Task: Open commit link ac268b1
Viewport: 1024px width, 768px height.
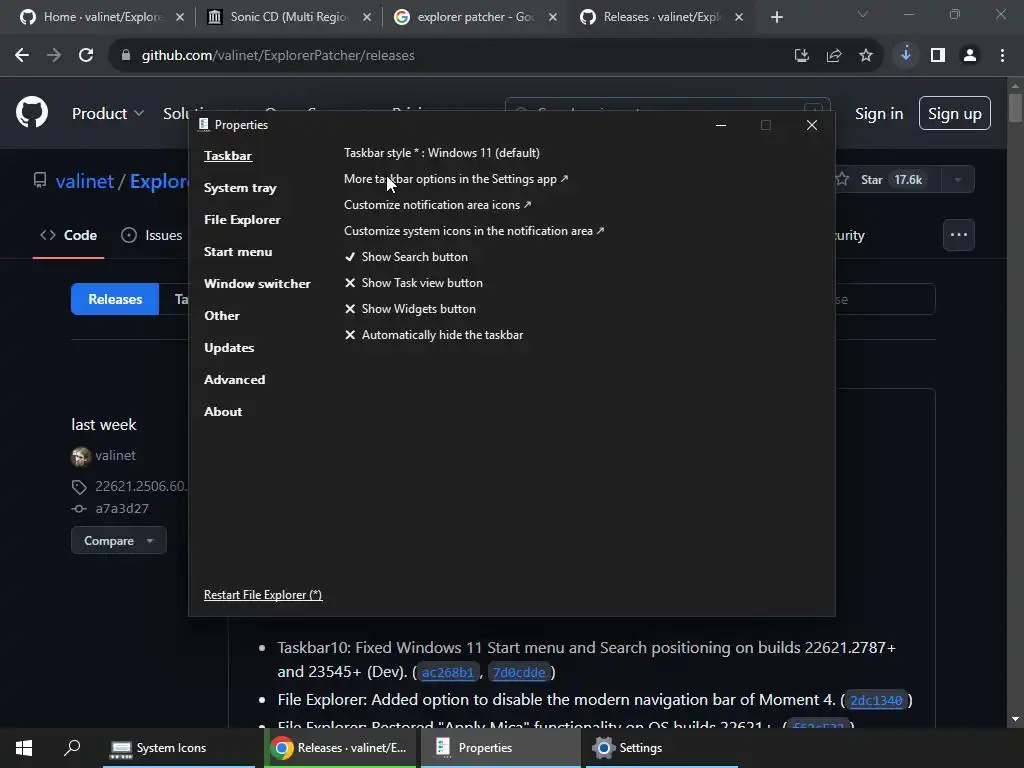Action: [x=447, y=672]
